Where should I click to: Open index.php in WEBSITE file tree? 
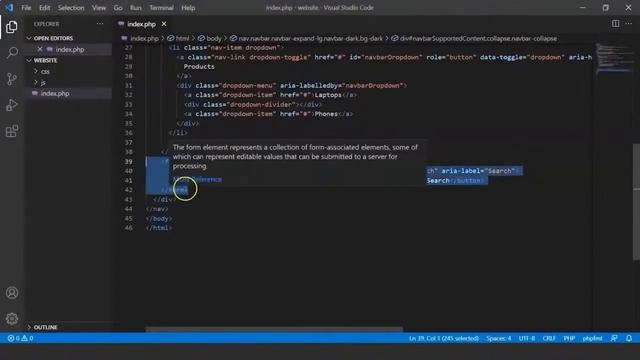coord(55,93)
